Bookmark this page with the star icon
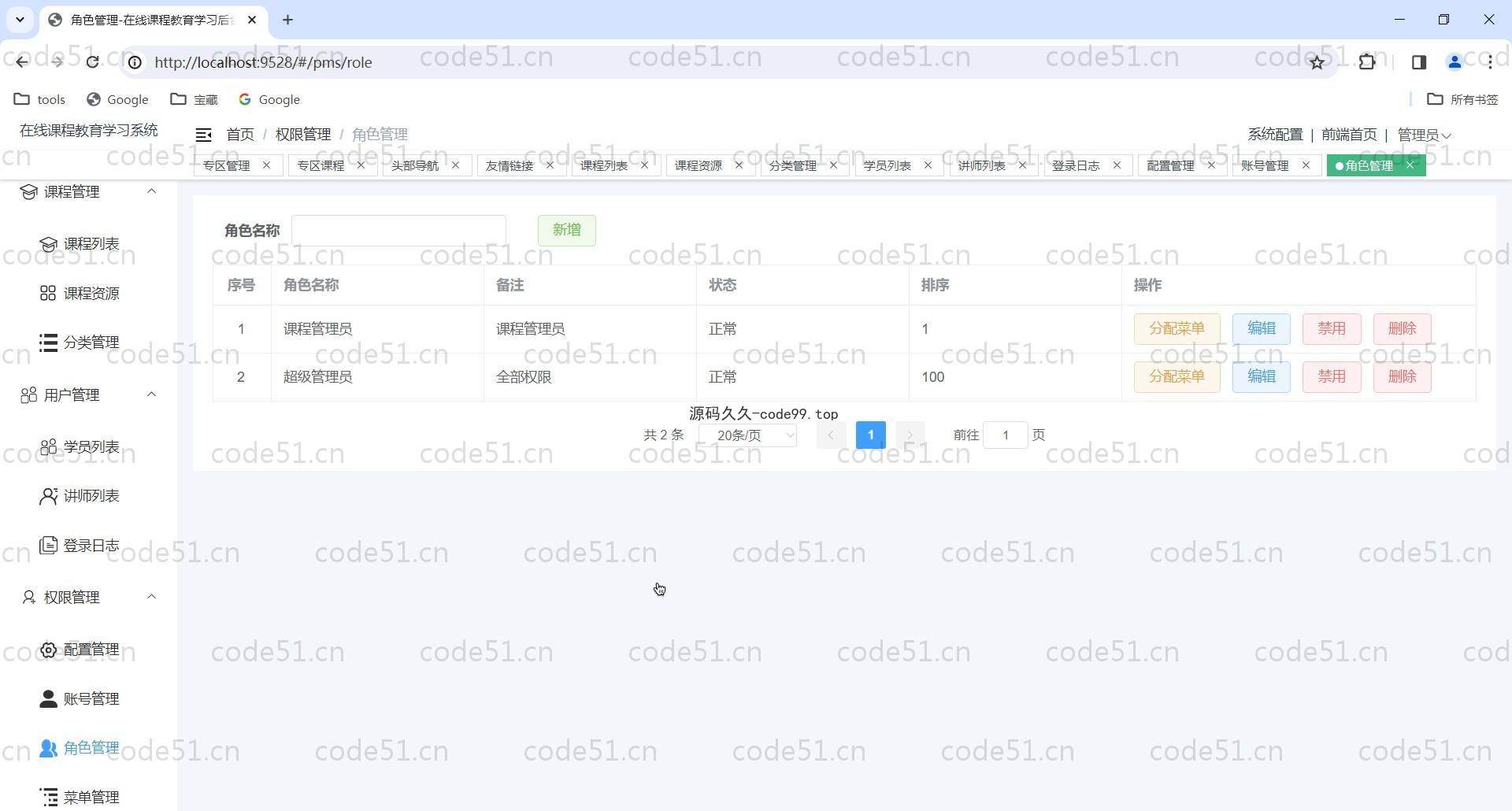Viewport: 1512px width, 811px height. tap(1317, 62)
